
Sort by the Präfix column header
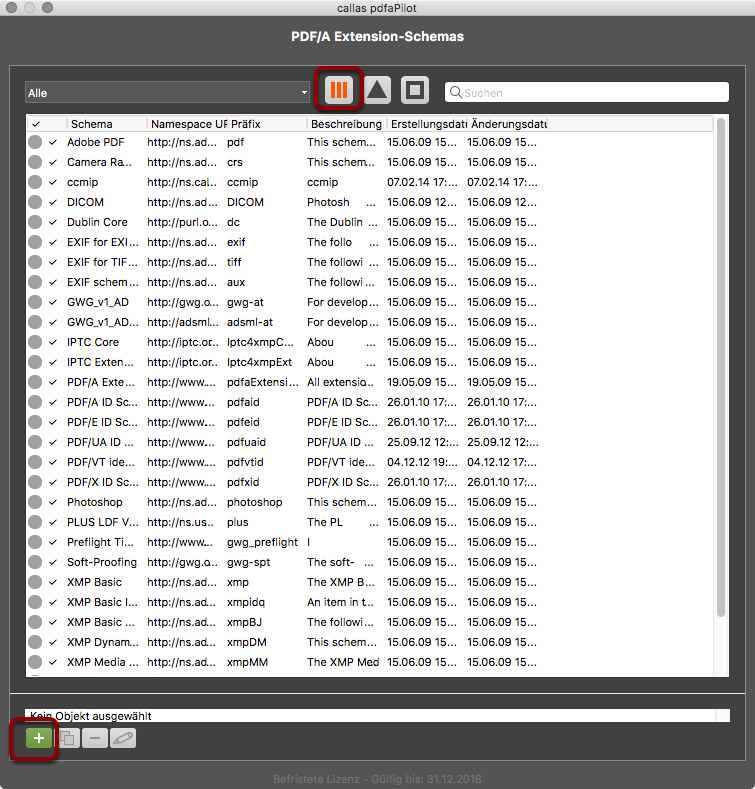tap(267, 124)
